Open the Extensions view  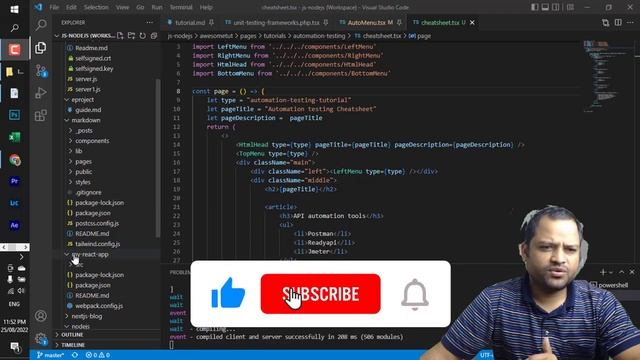point(41,115)
